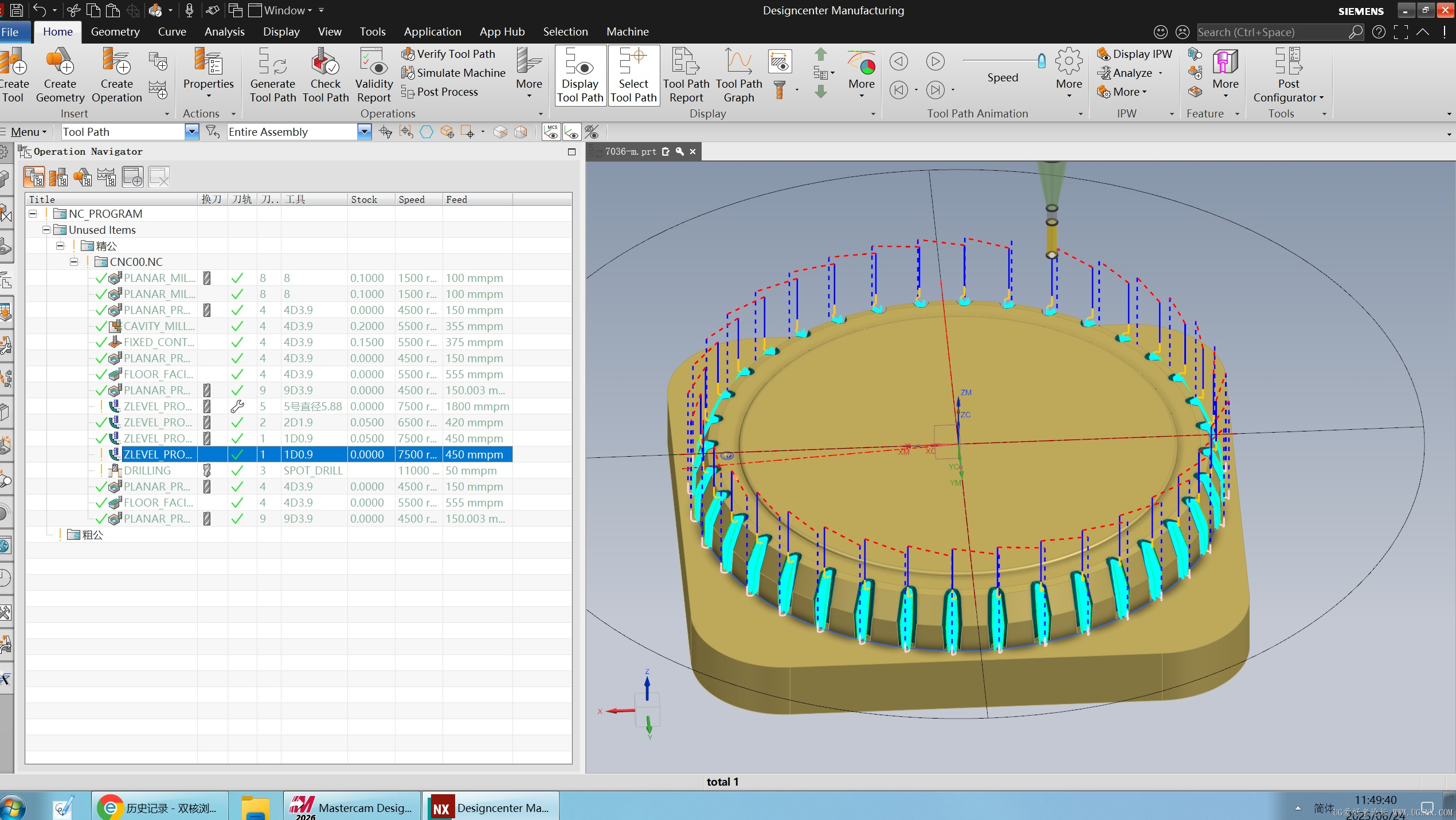The image size is (1456, 820).
Task: Open the Generate Tool Path command
Action: [x=272, y=74]
